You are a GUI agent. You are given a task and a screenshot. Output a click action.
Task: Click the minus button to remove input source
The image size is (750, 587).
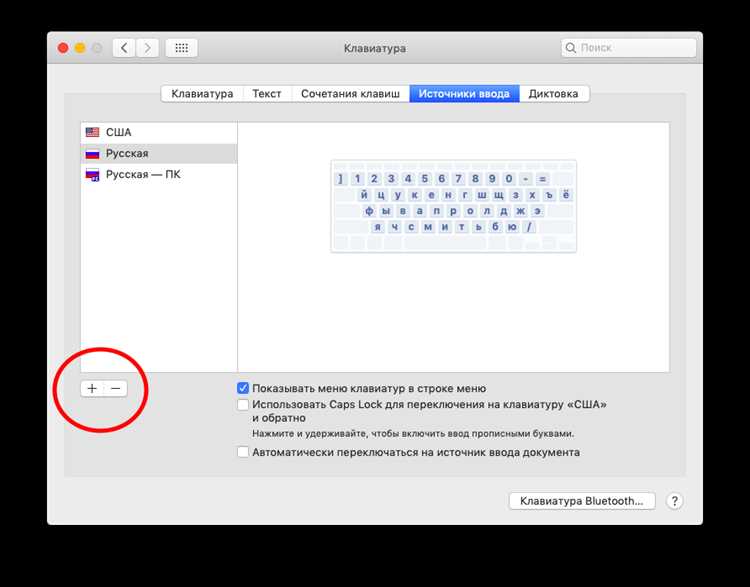pyautogui.click(x=116, y=388)
